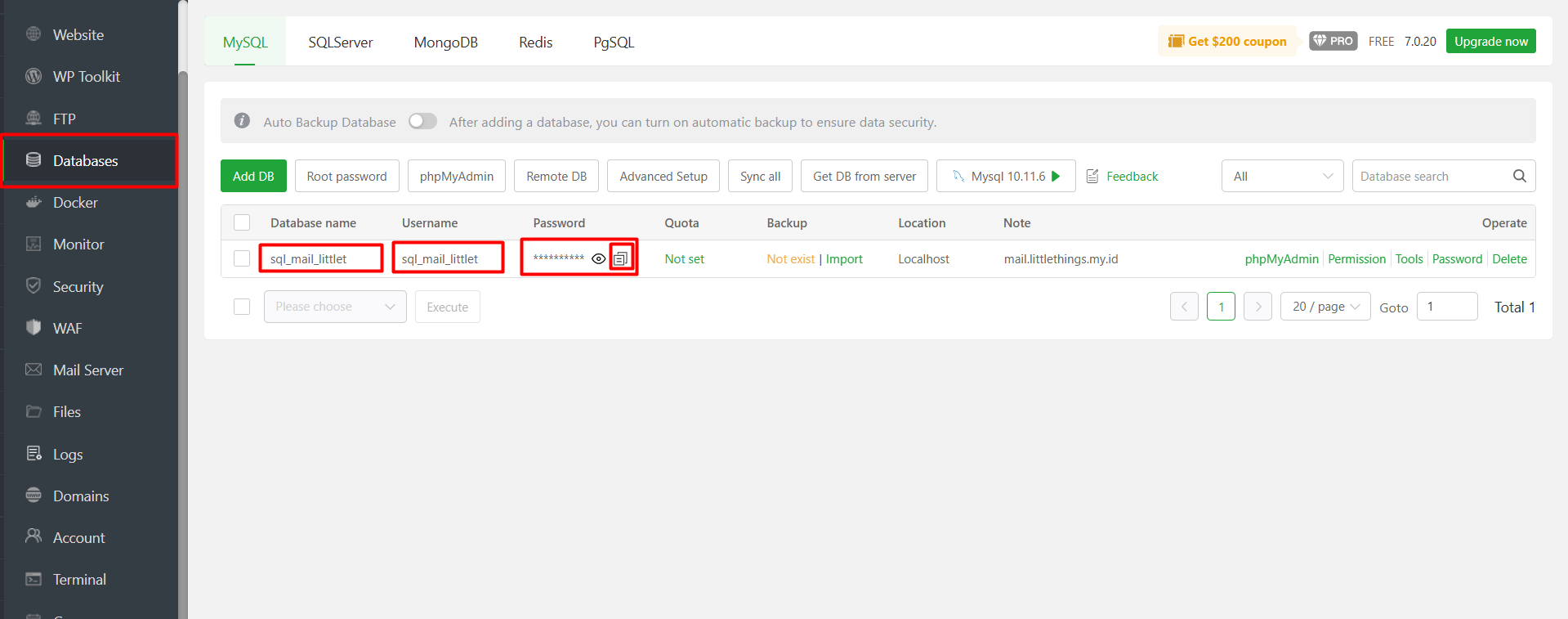Click the Feedback link

[x=1132, y=176]
